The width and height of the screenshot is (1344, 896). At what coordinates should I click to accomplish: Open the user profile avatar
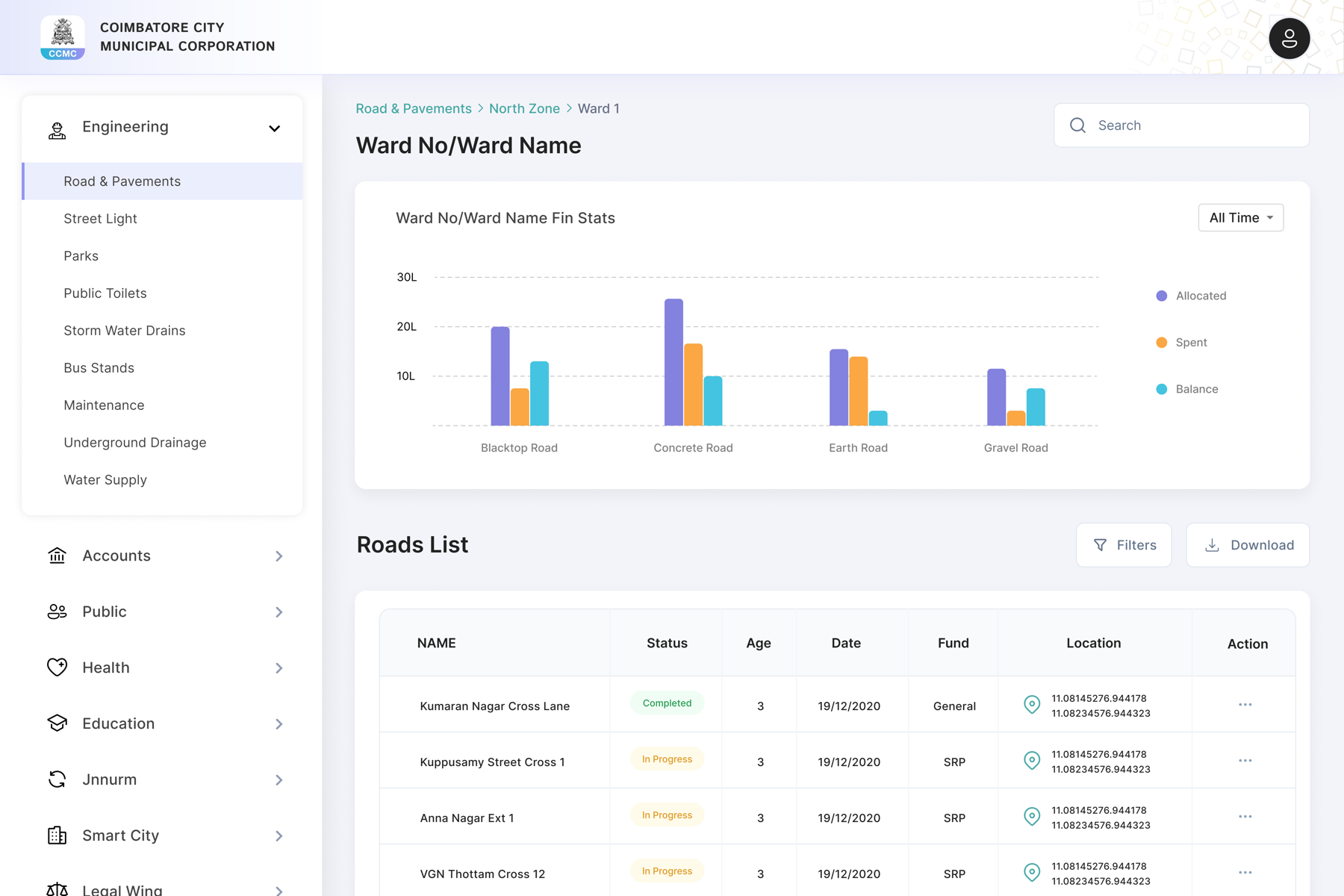[1289, 39]
